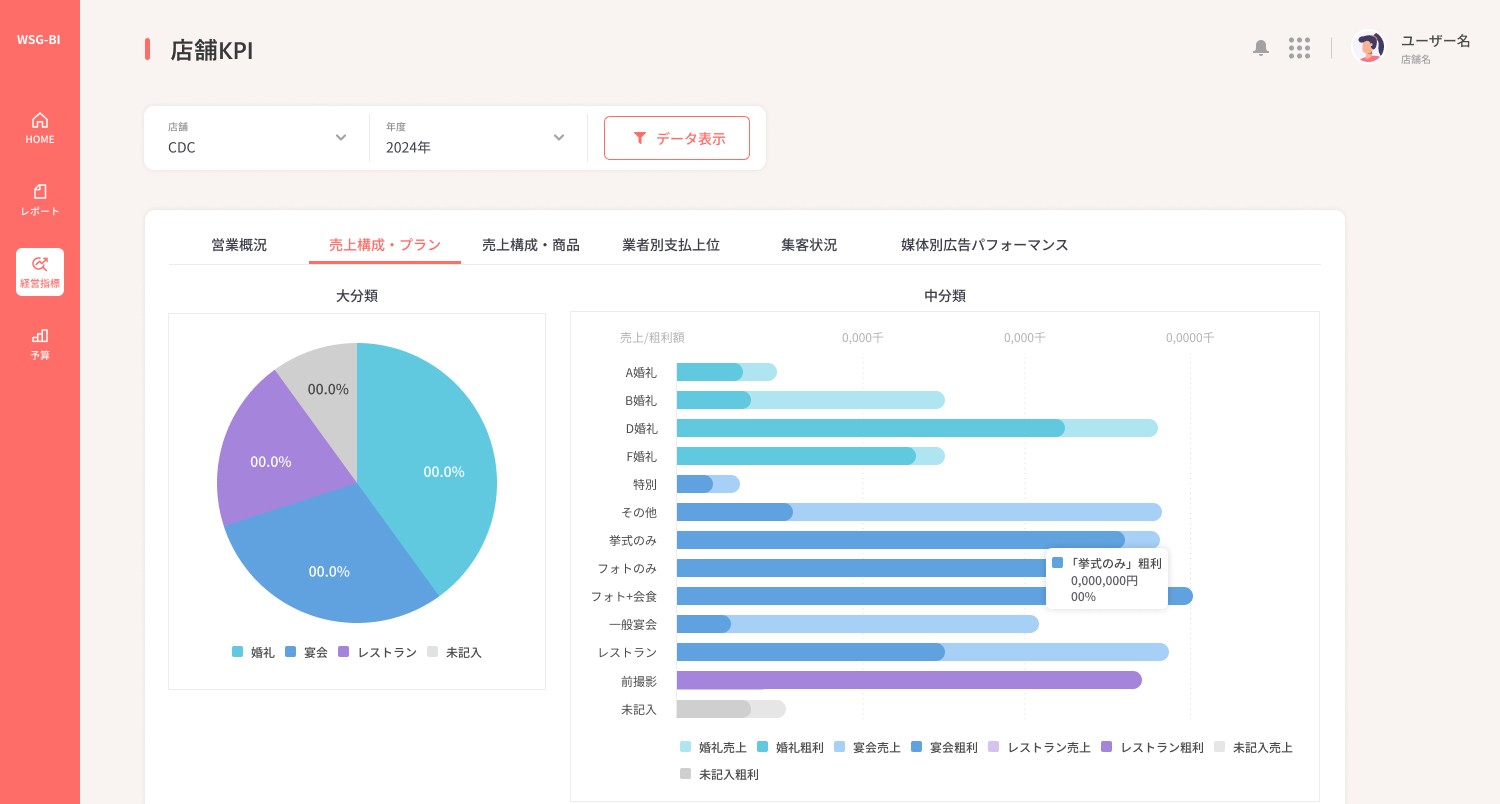This screenshot has height=804, width=1500.
Task: Switch to the 売上構成・商品 tab
Action: coord(531,244)
